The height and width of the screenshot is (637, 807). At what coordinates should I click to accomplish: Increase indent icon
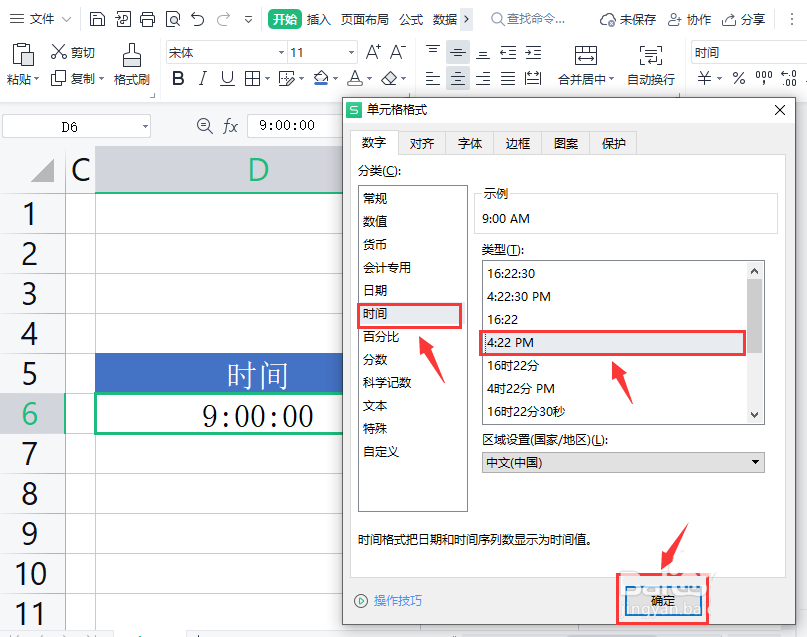coord(533,52)
